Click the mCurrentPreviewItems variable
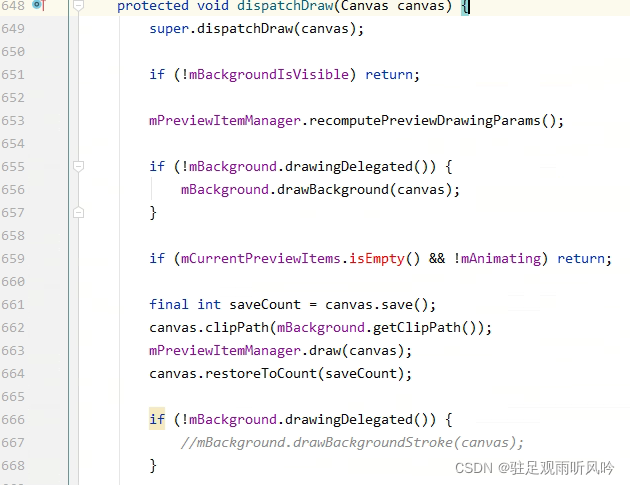 (x=260, y=258)
